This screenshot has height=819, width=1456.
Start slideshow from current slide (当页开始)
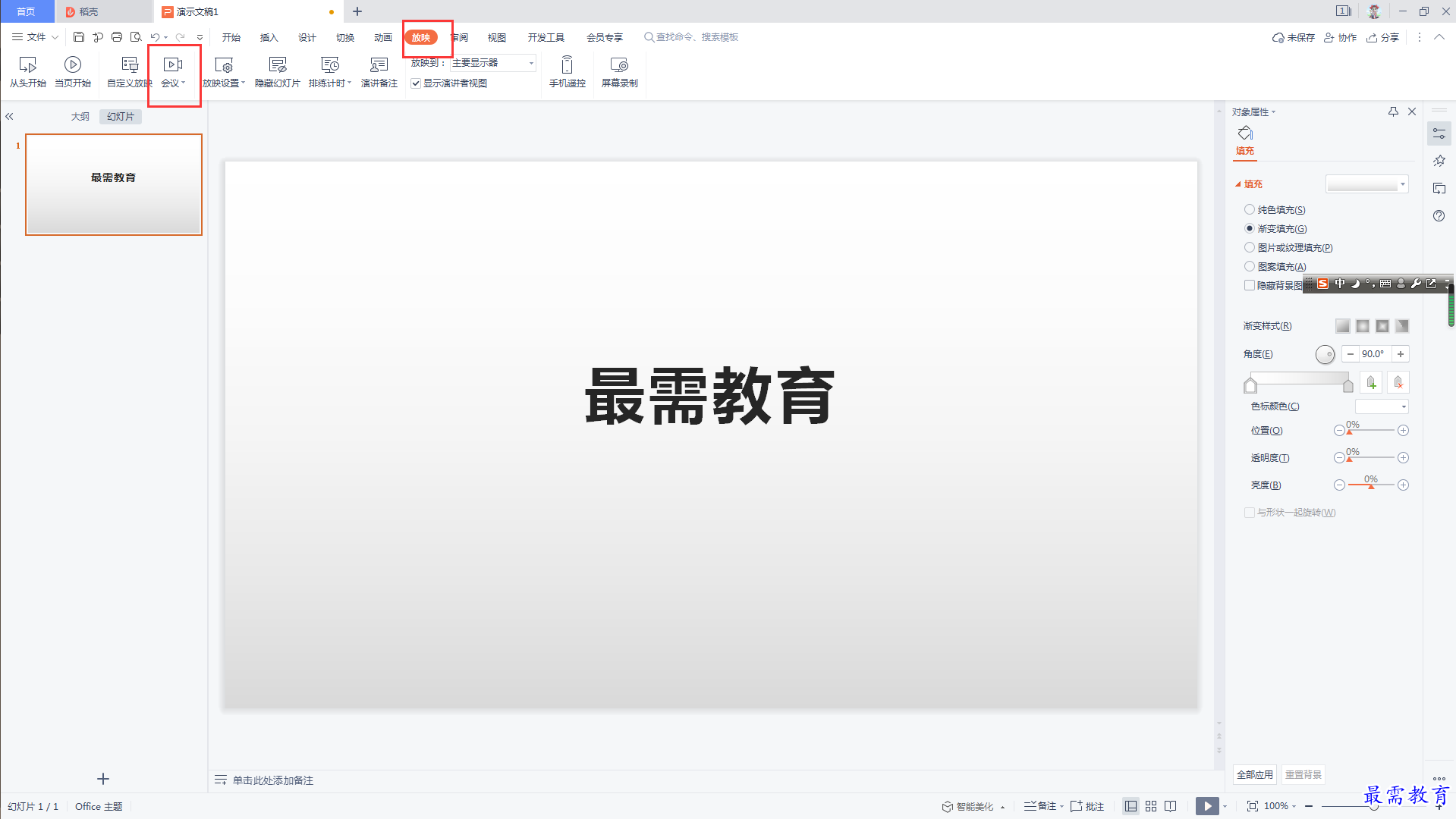click(73, 72)
